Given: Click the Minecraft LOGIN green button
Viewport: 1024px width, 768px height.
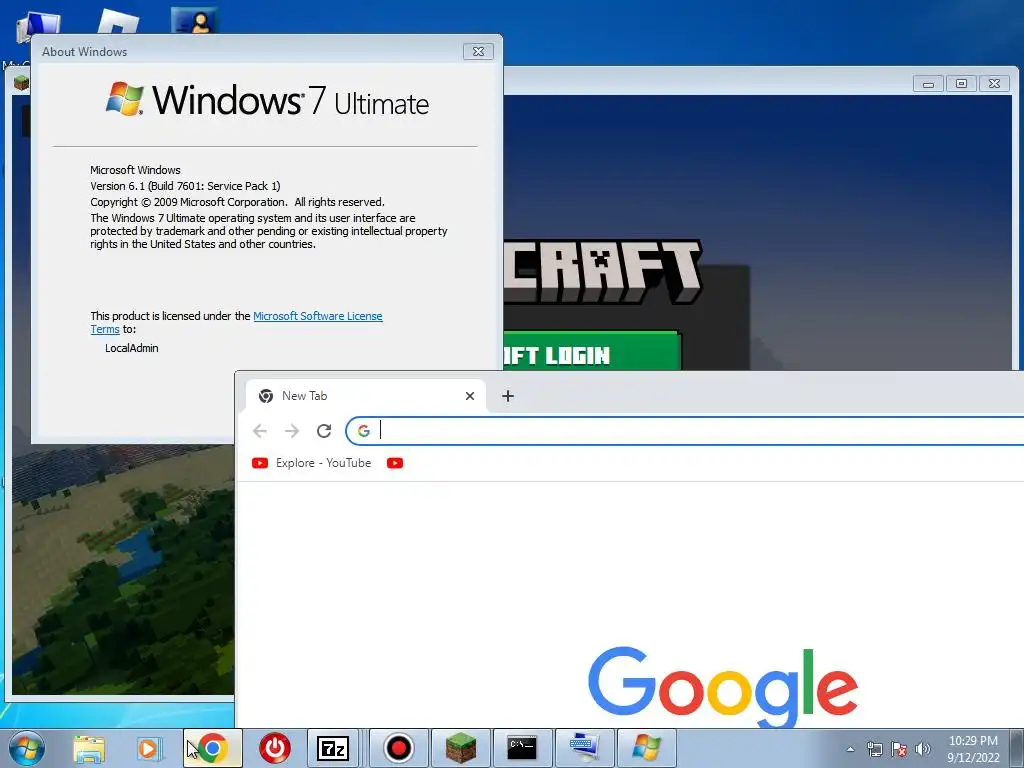Looking at the screenshot, I should 592,351.
